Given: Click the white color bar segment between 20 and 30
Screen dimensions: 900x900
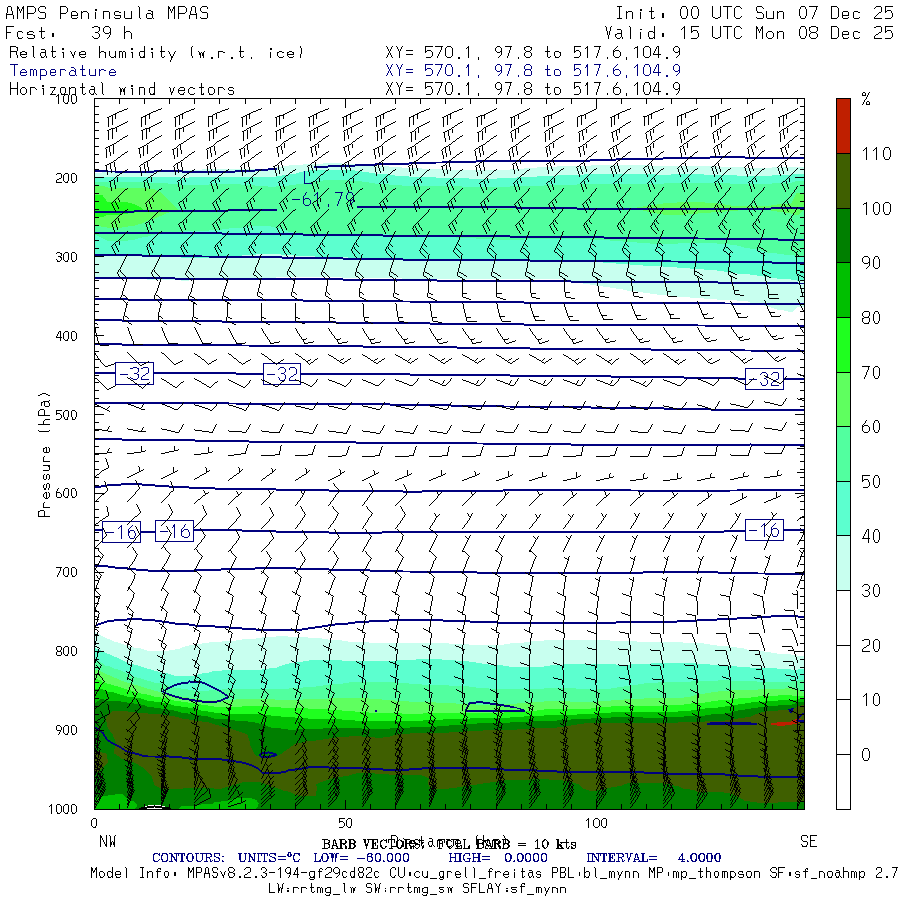Looking at the screenshot, I should click(843, 618).
